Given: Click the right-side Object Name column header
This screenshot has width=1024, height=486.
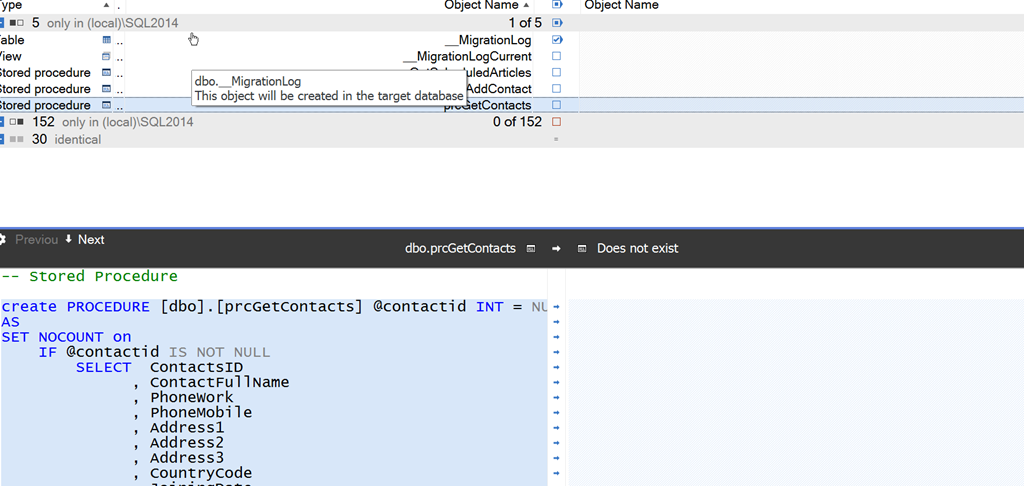Looking at the screenshot, I should [x=621, y=5].
